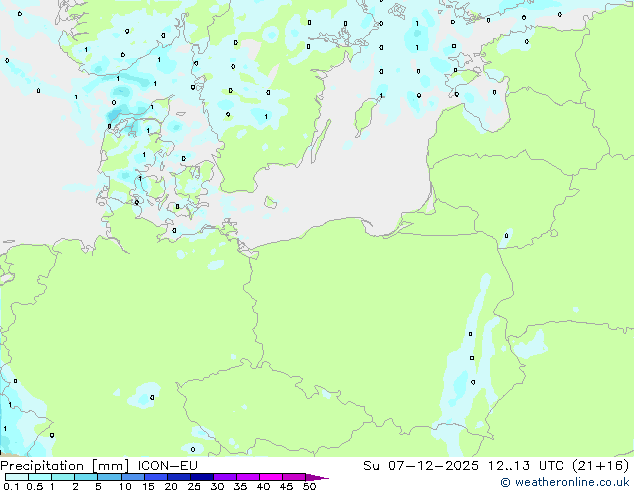Click the 20–25 mm legend swatch
Viewport: 634px width, 490px height.
pyautogui.click(x=178, y=477)
